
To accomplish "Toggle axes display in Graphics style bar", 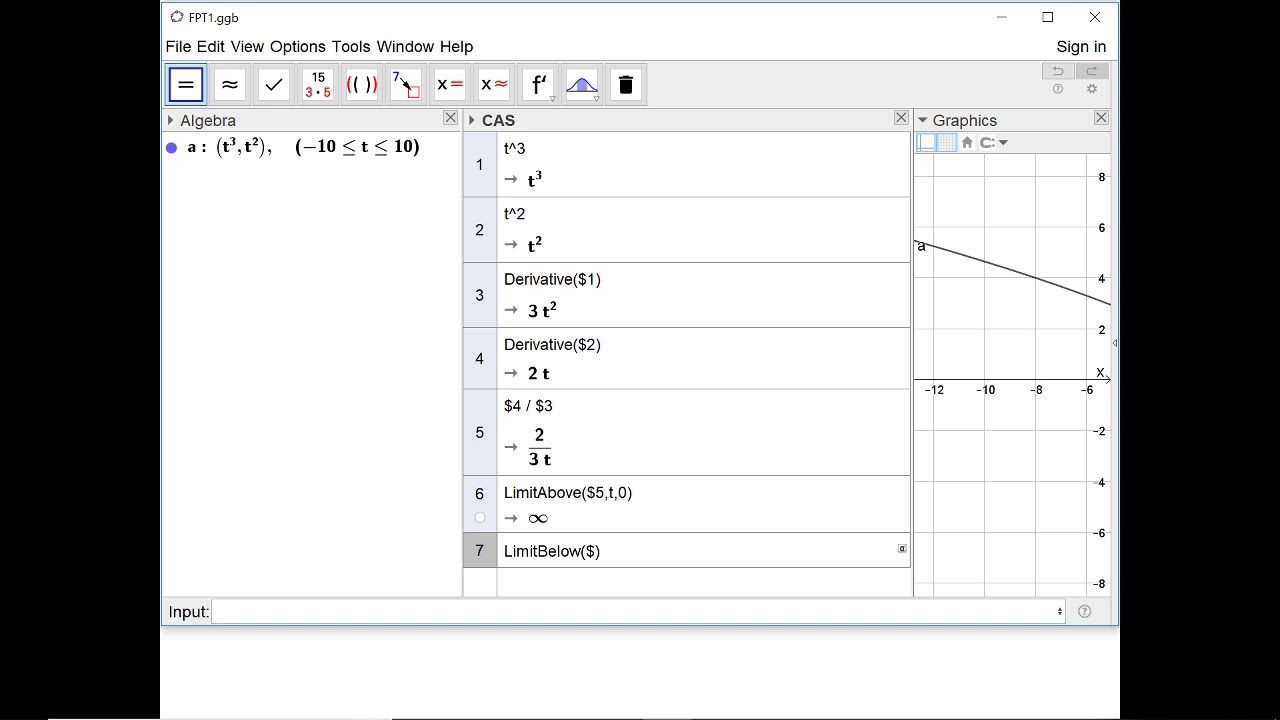I will tap(927, 143).
